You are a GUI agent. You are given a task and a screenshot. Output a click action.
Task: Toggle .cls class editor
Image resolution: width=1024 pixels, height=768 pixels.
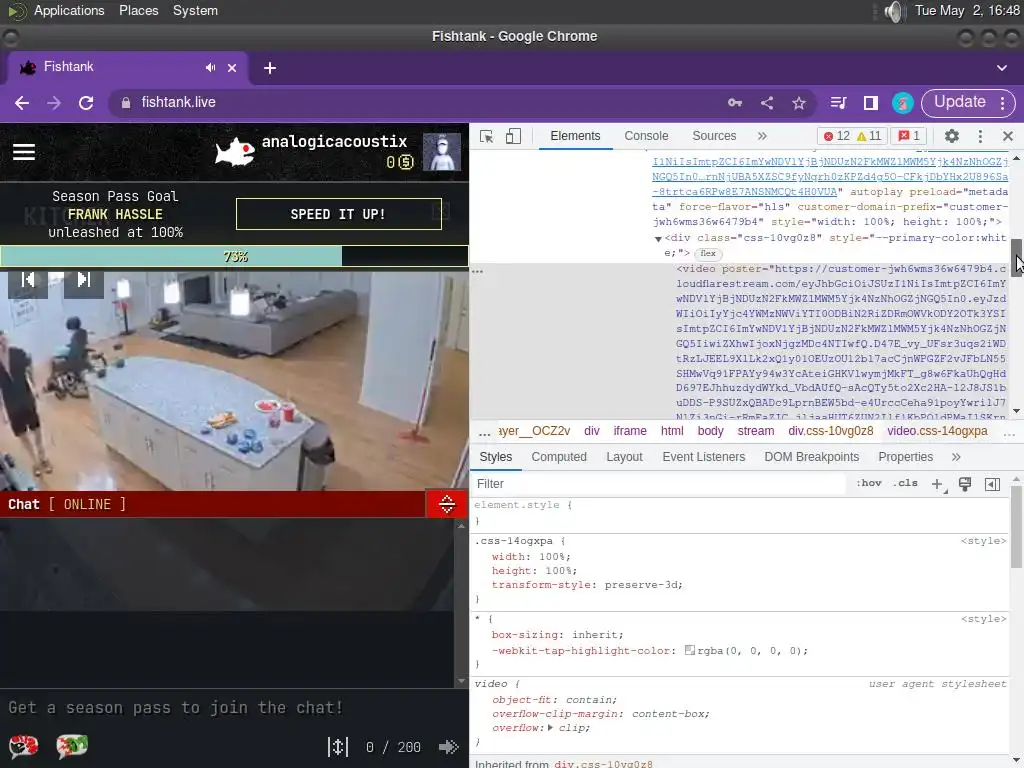pos(905,484)
